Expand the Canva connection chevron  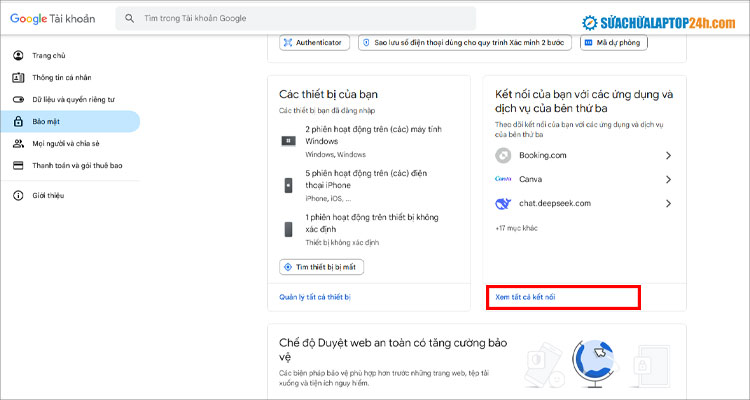click(668, 179)
